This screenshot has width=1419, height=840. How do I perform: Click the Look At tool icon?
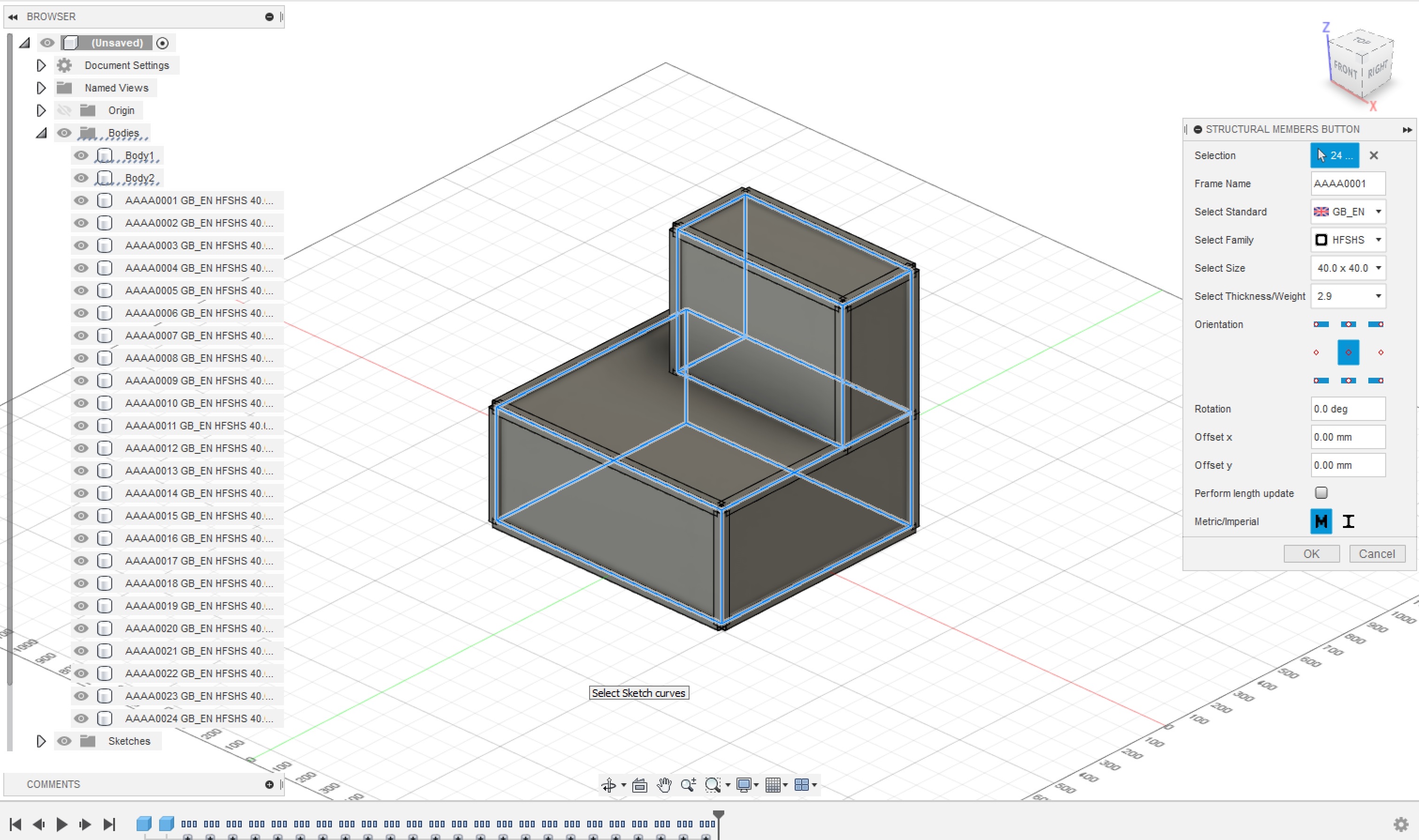coord(640,785)
